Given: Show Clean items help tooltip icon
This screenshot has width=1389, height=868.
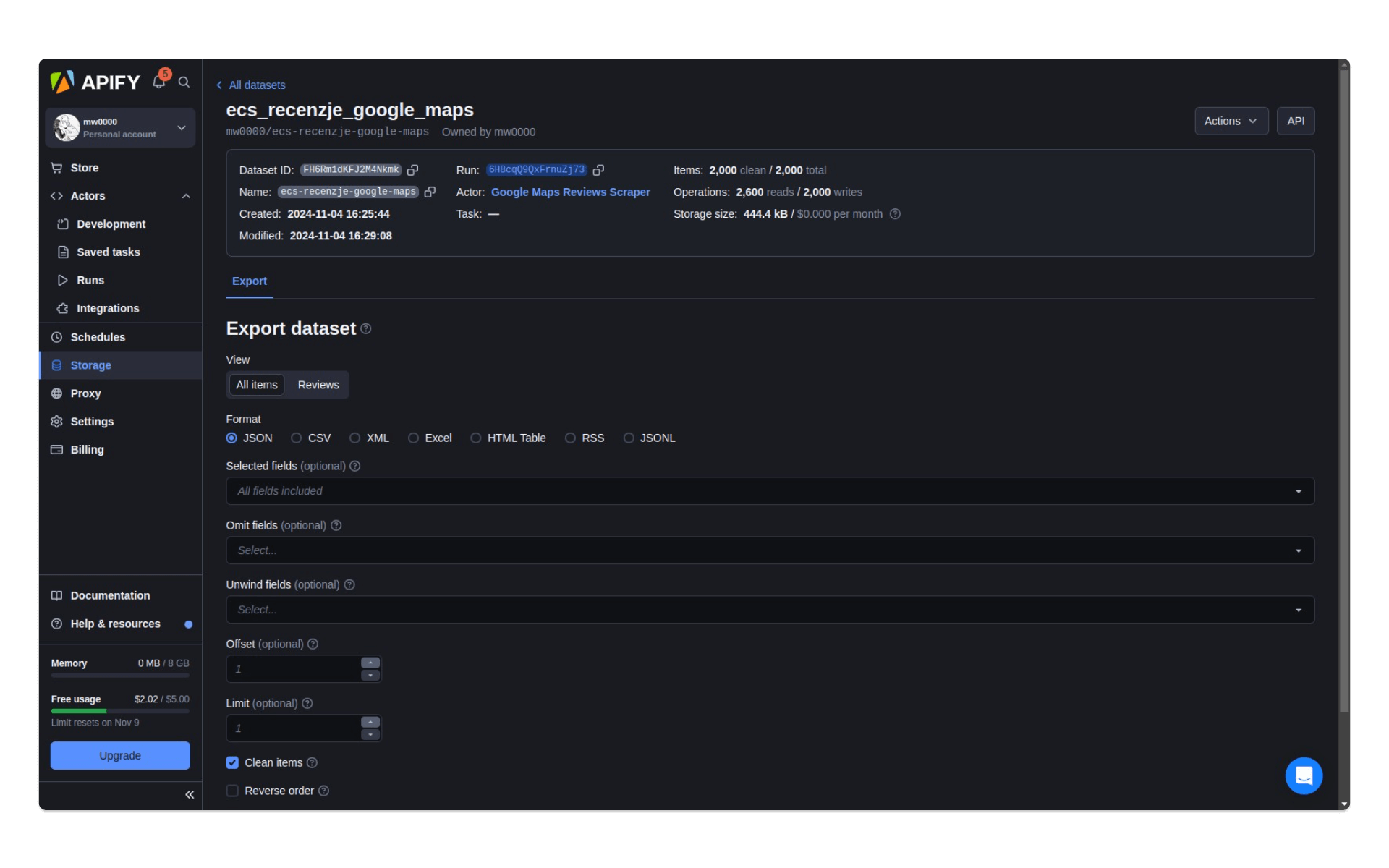Looking at the screenshot, I should [313, 763].
